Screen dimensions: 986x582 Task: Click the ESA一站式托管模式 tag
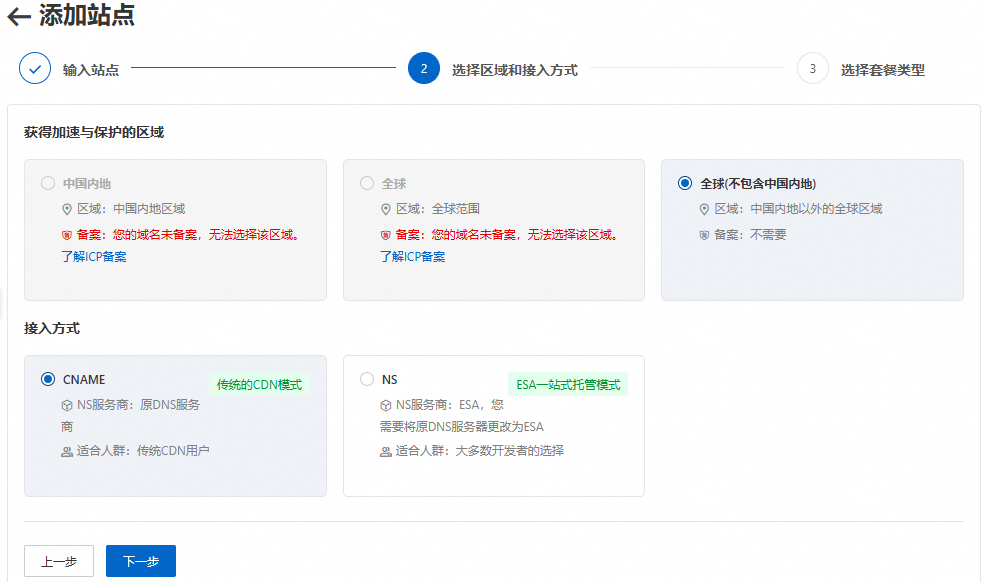click(x=568, y=385)
